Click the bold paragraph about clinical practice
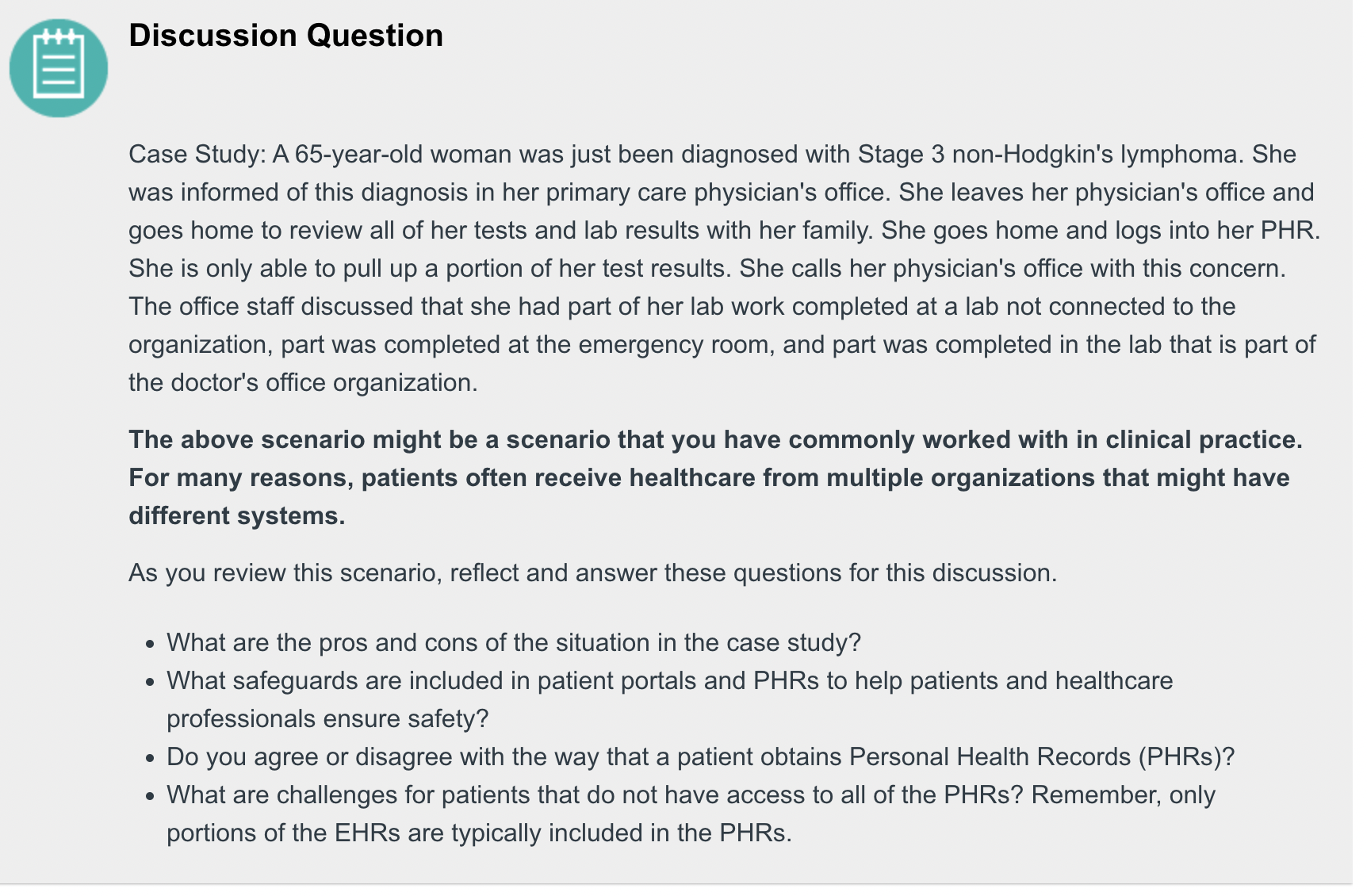Image resolution: width=1367 pixels, height=896 pixels. pos(715,477)
